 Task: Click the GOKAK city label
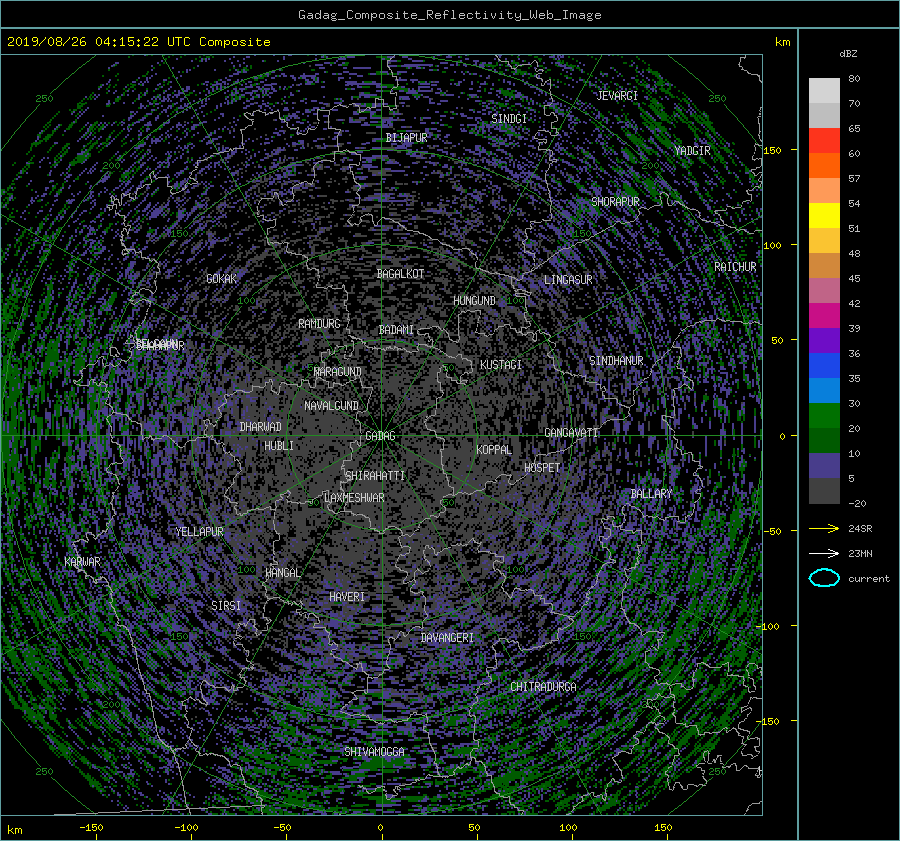pos(222,279)
